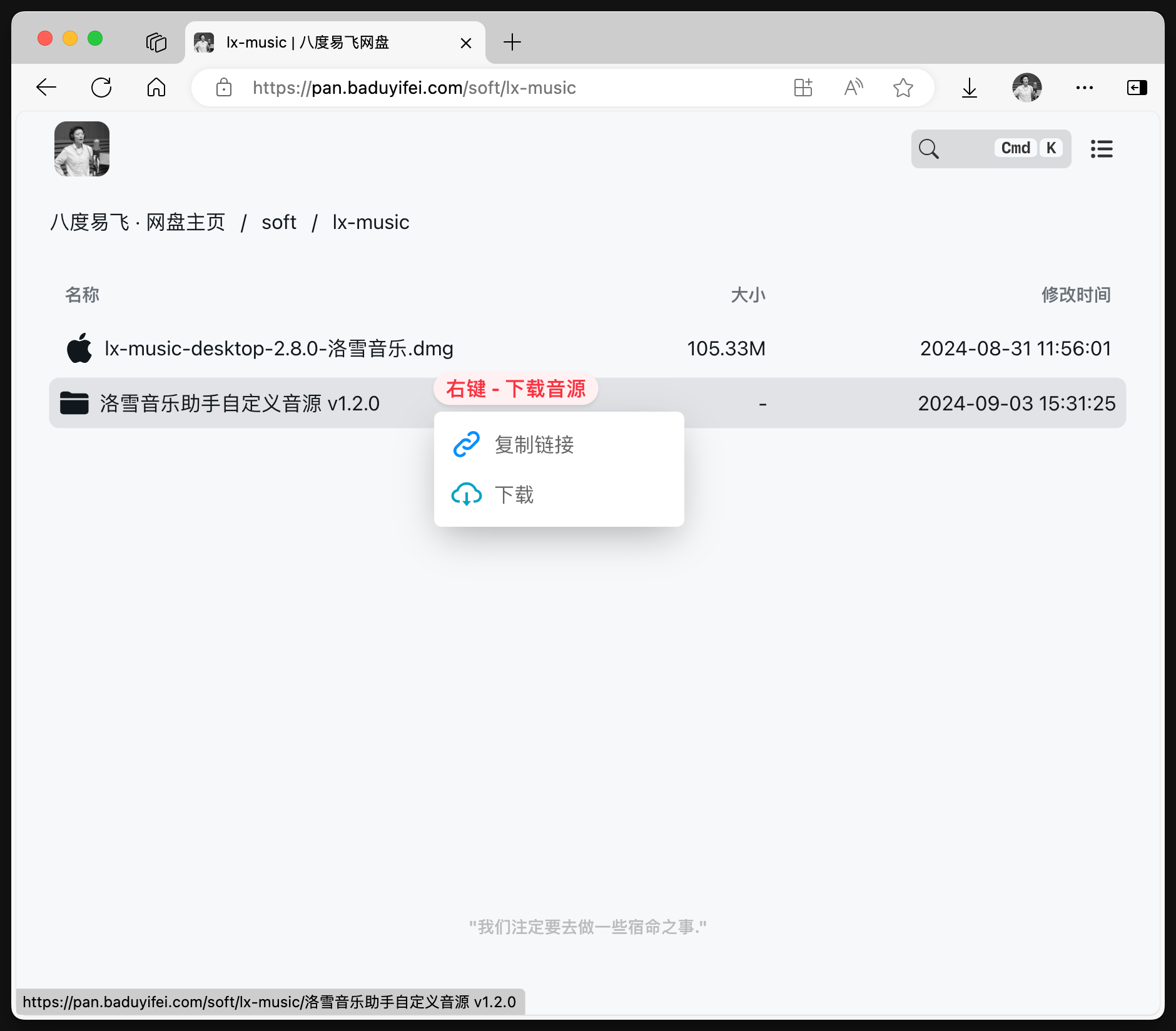Start Read Aloud from address bar

click(x=853, y=88)
